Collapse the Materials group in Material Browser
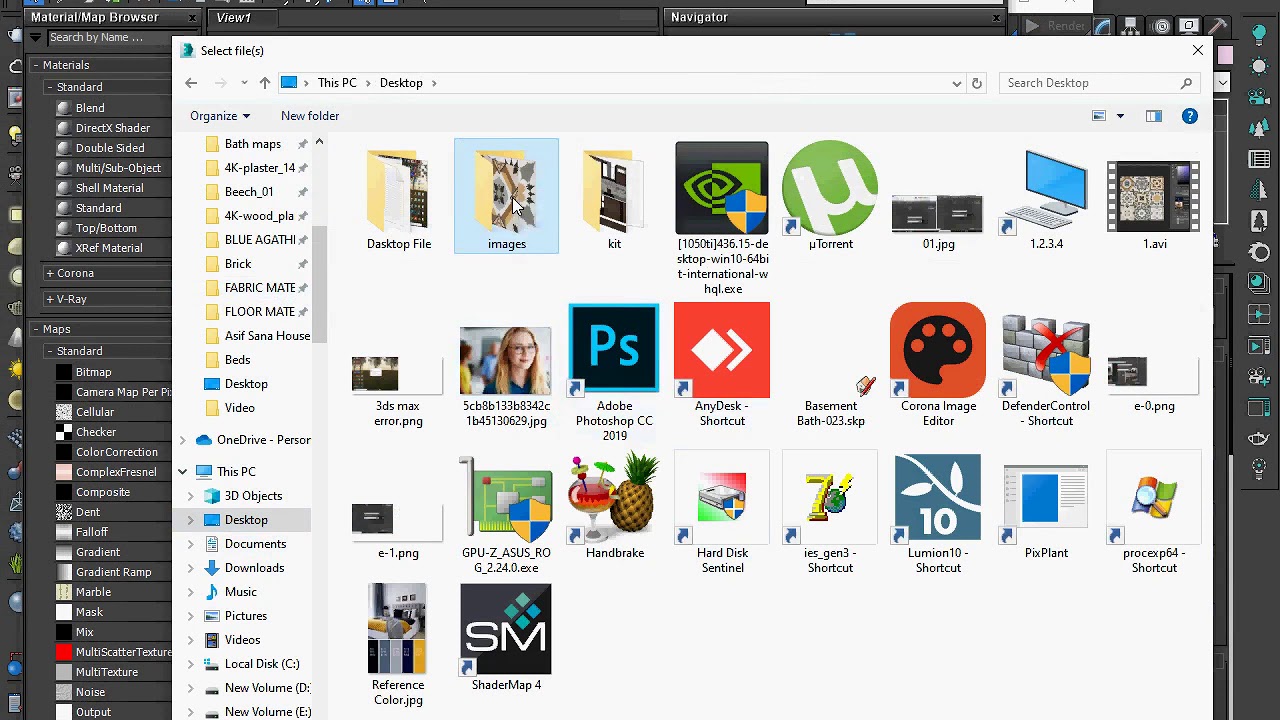Viewport: 1280px width, 720px height. [x=35, y=65]
